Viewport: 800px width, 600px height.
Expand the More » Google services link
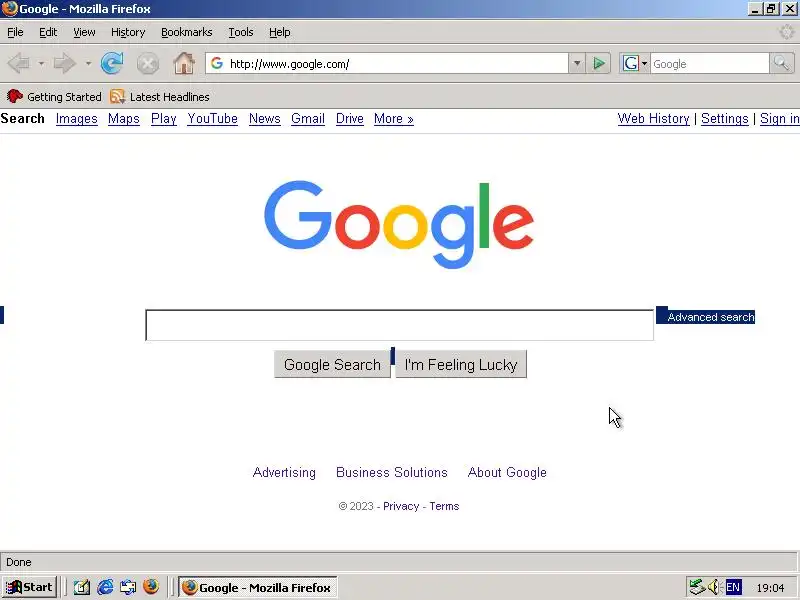coord(393,119)
